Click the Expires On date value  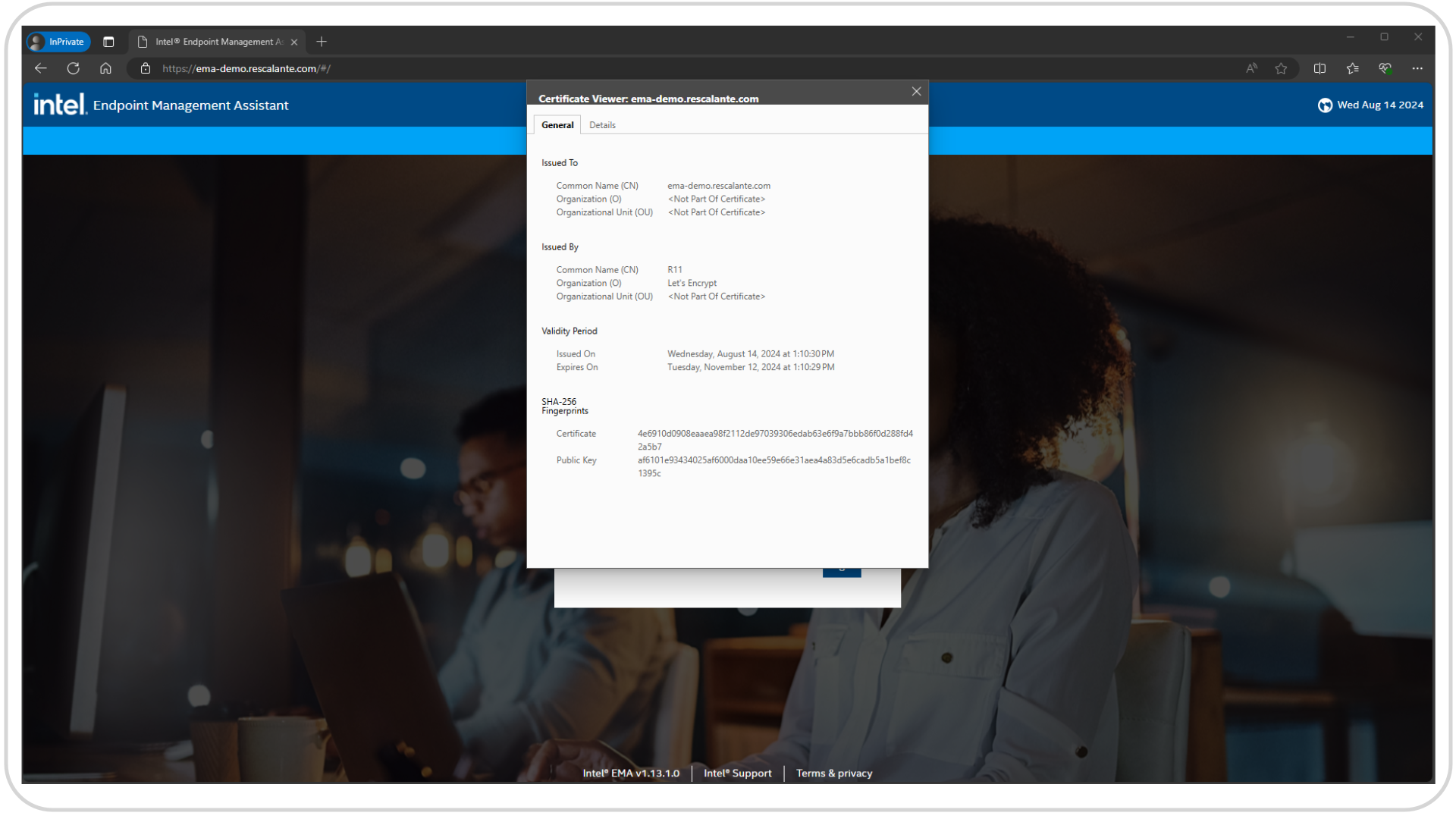[751, 367]
